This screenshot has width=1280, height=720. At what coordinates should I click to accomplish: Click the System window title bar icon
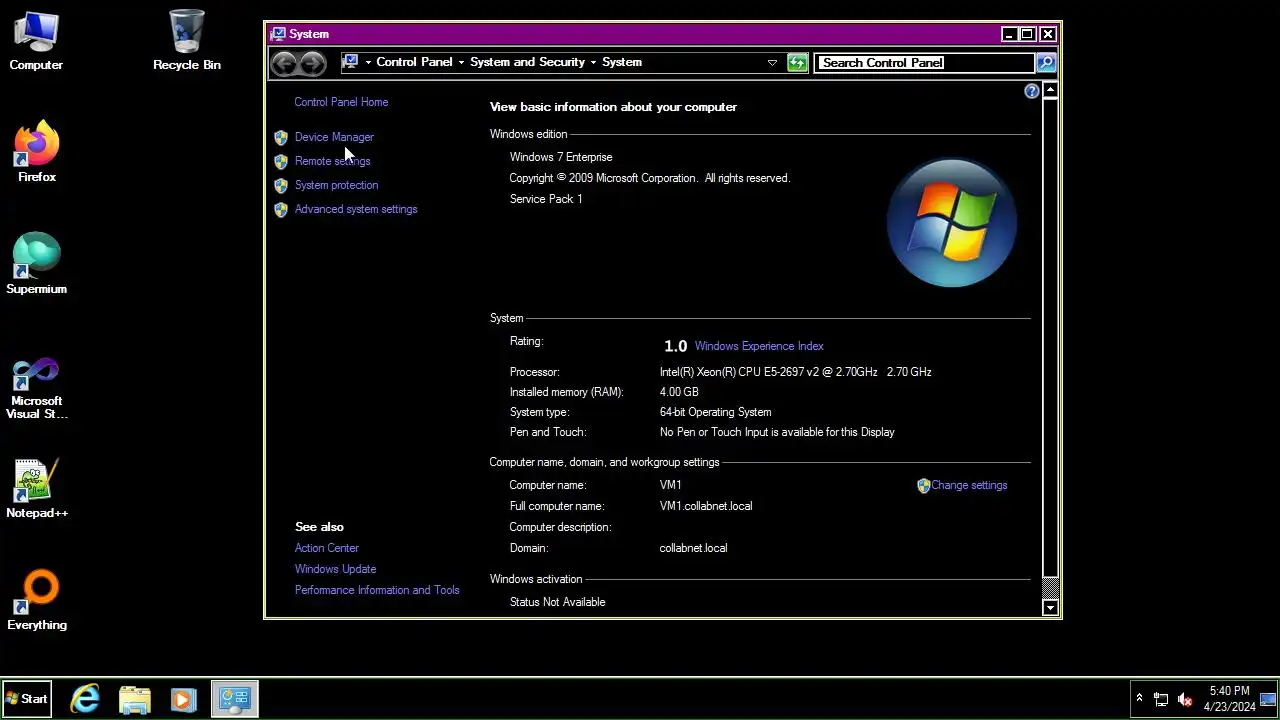coord(278,34)
